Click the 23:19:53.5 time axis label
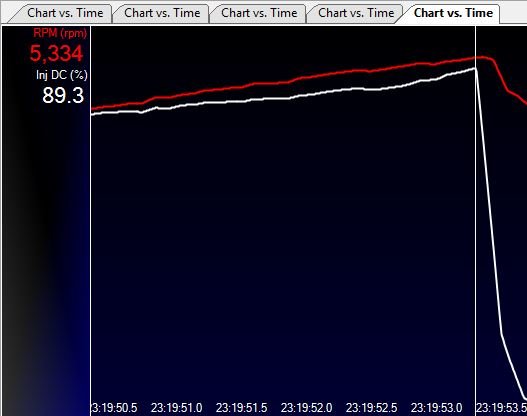527x416 pixels. (x=501, y=408)
